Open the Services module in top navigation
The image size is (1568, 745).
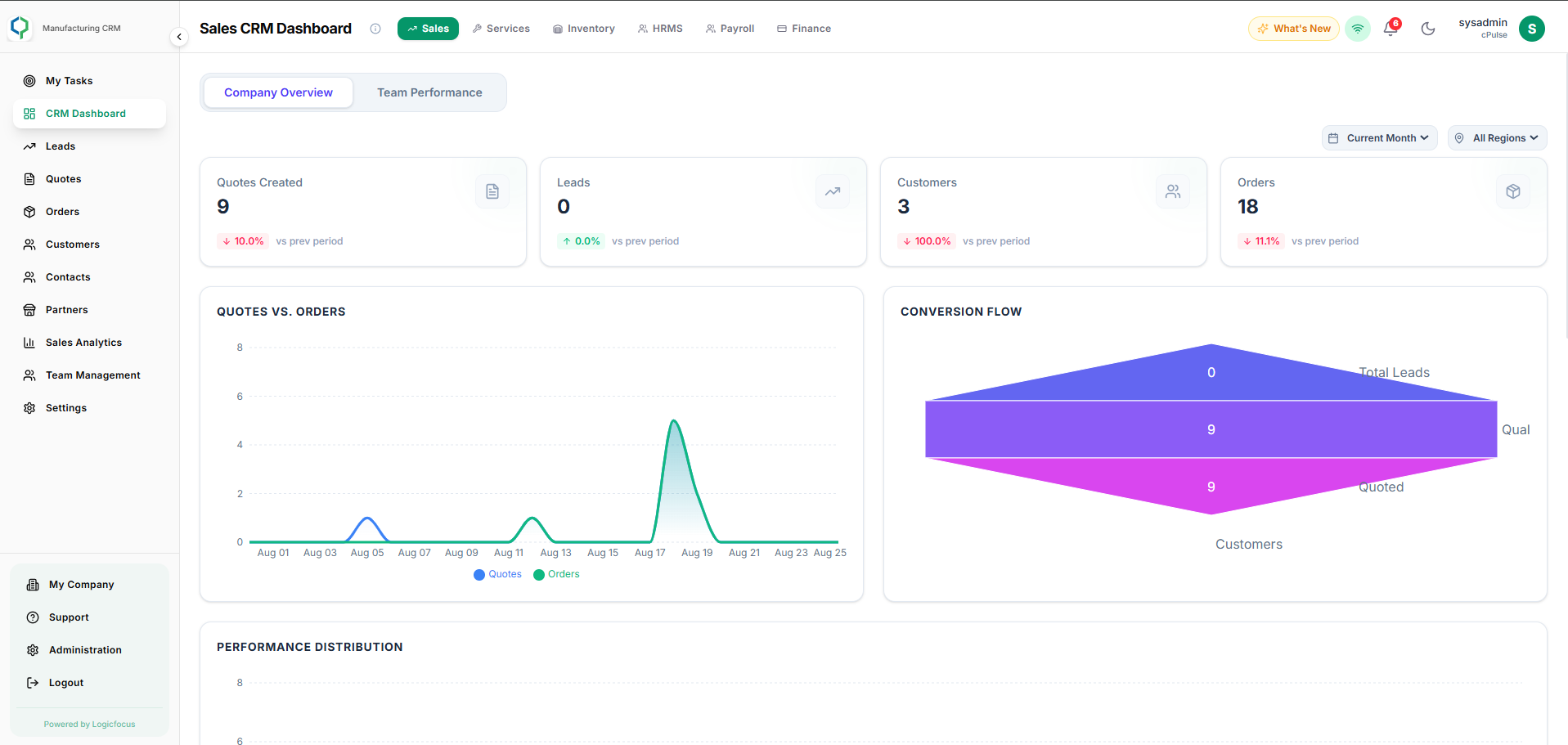(501, 29)
